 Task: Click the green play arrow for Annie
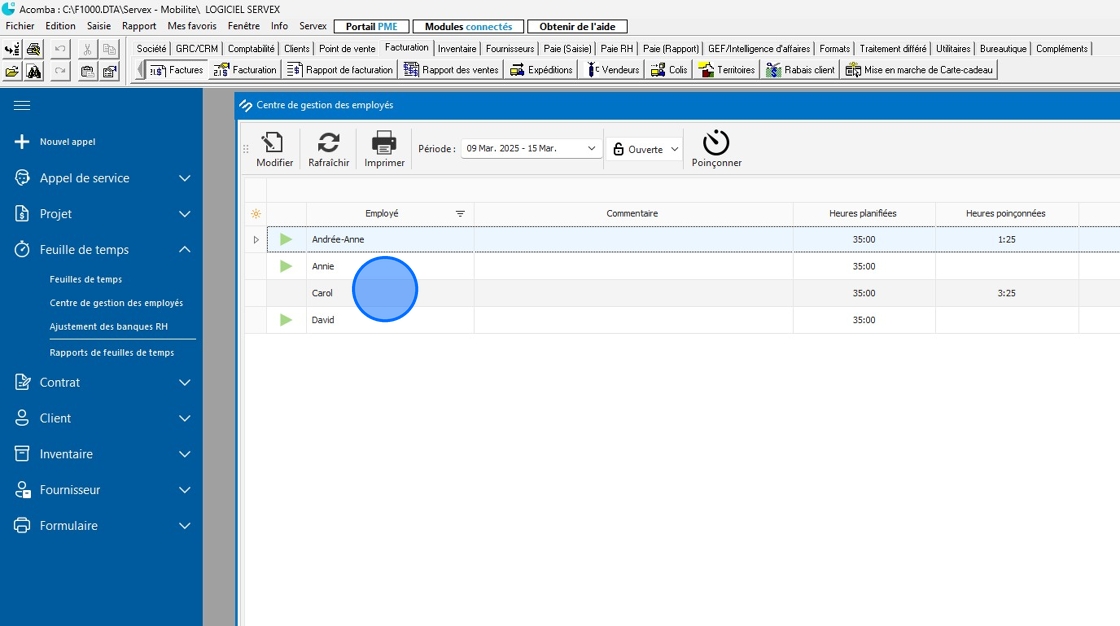(286, 266)
